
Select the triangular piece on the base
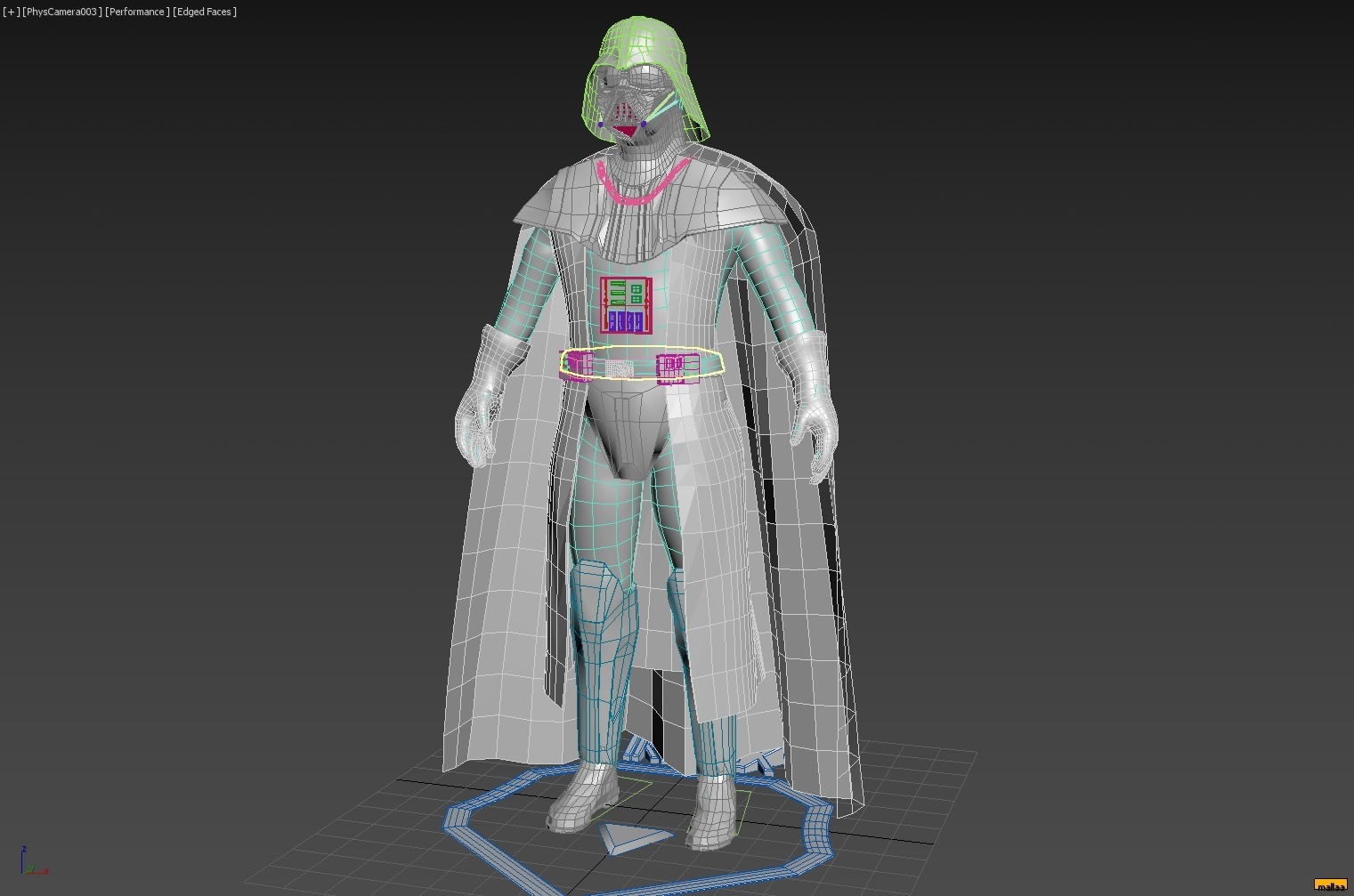pos(635,837)
